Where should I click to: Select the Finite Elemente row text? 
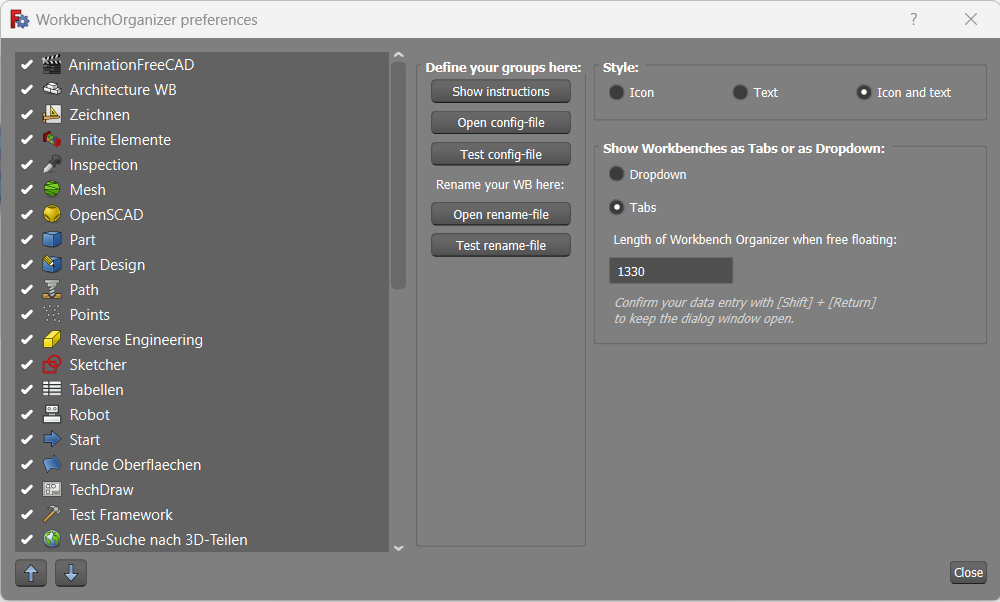[120, 139]
